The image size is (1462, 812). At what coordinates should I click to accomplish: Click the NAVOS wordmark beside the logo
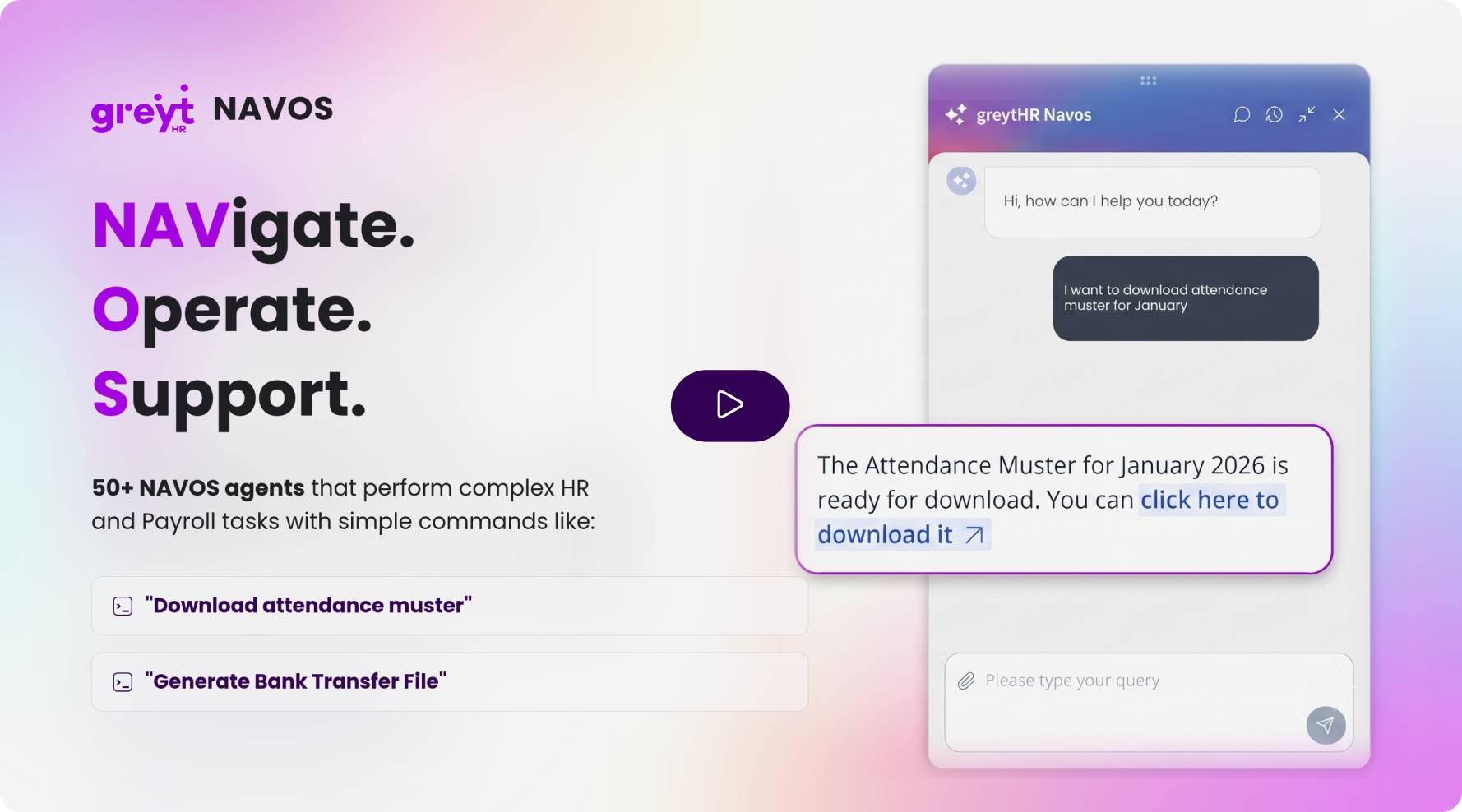coord(273,109)
